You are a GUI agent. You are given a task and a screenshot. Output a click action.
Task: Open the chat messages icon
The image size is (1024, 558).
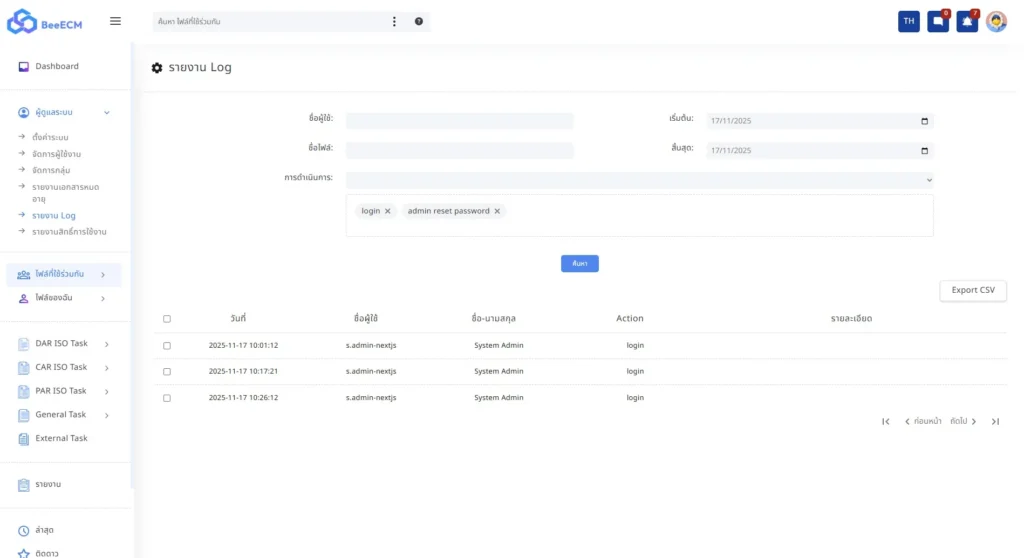(937, 21)
